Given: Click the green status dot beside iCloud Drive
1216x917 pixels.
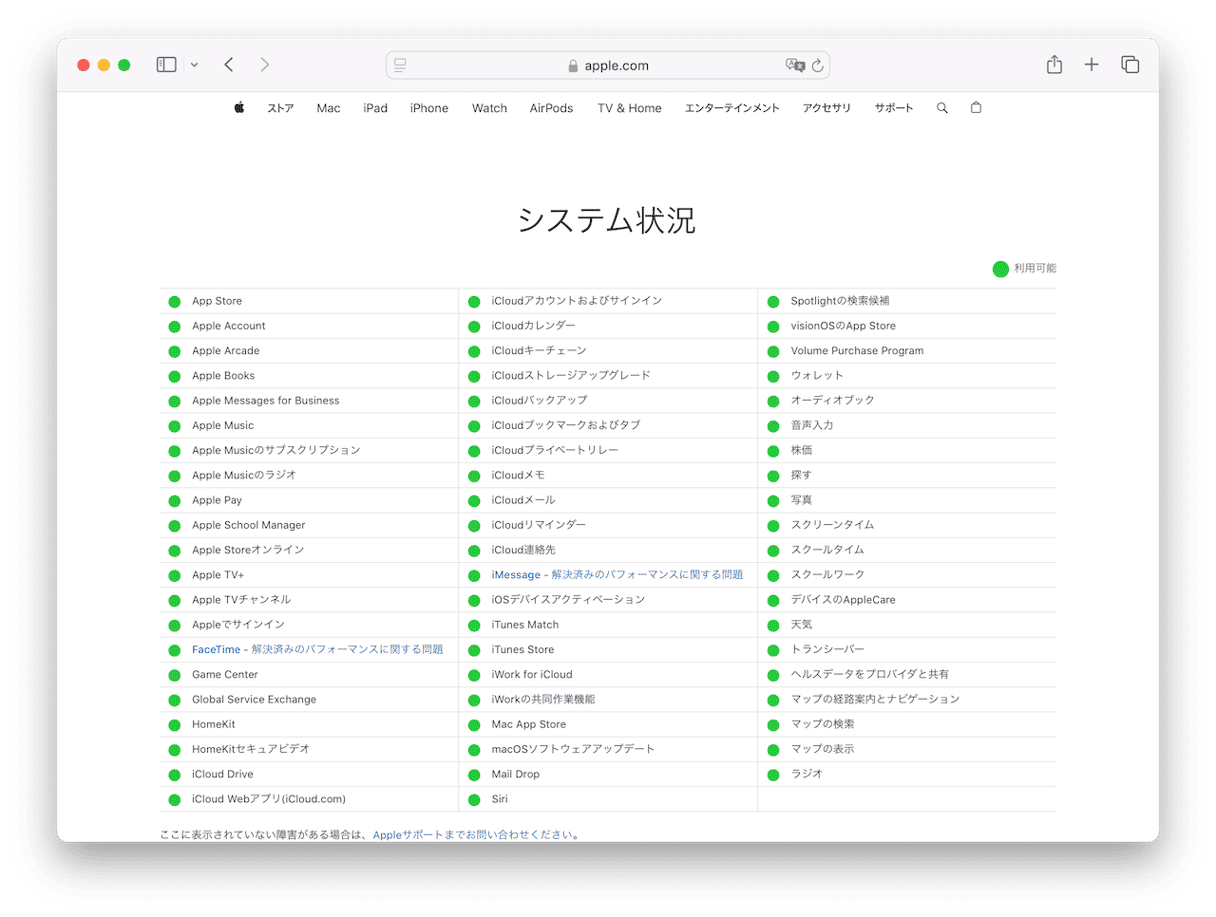Looking at the screenshot, I should [x=174, y=774].
